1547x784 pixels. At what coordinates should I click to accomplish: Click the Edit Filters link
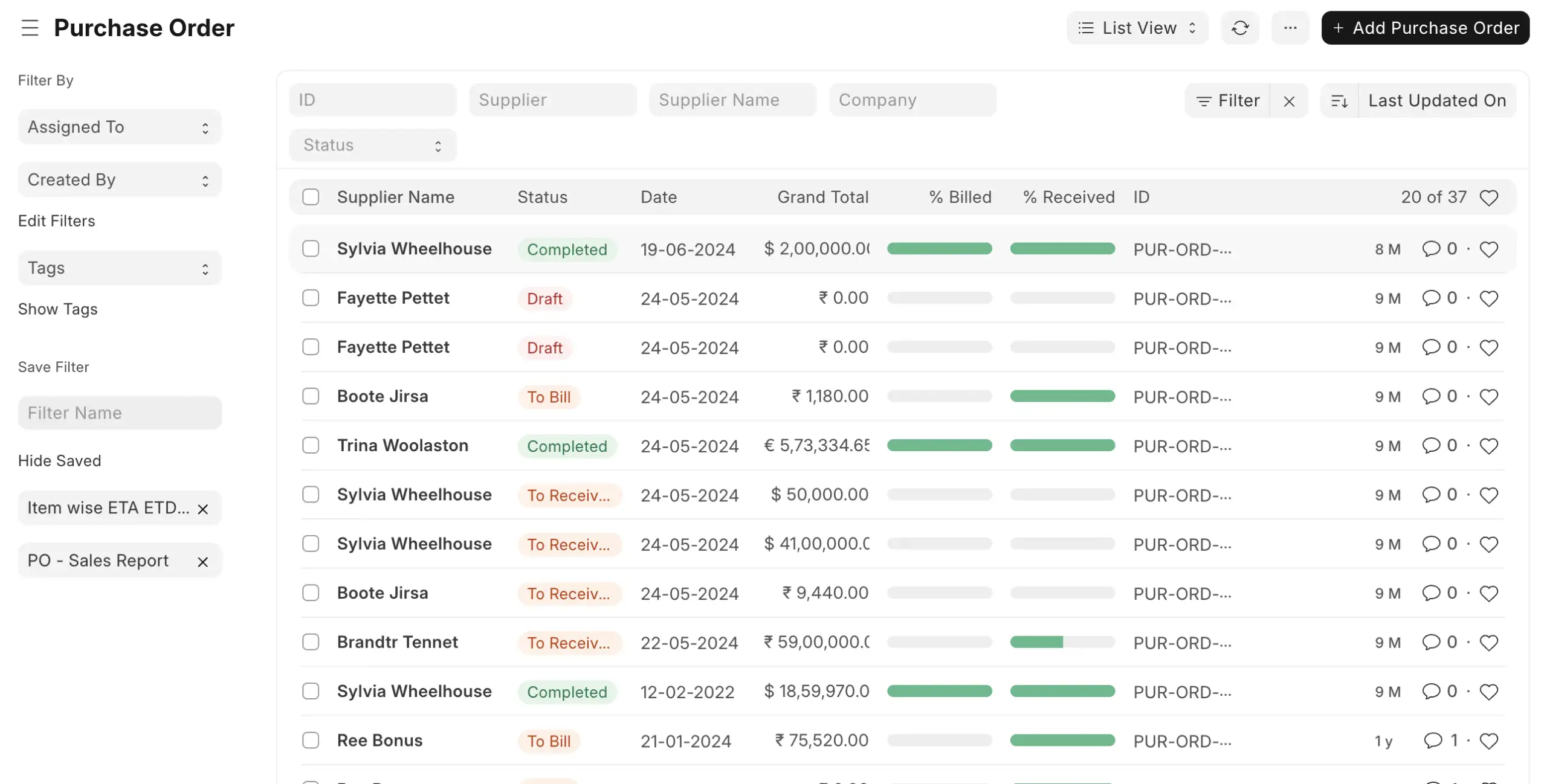56,221
